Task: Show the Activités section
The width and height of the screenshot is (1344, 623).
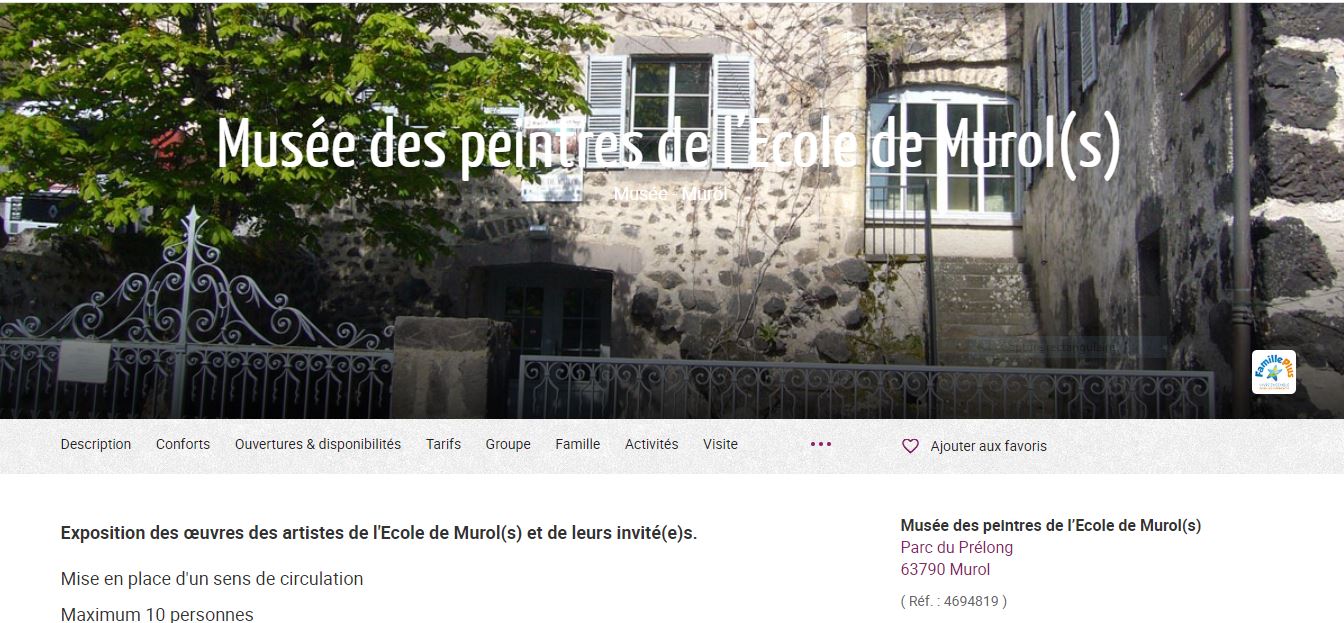Action: tap(651, 444)
